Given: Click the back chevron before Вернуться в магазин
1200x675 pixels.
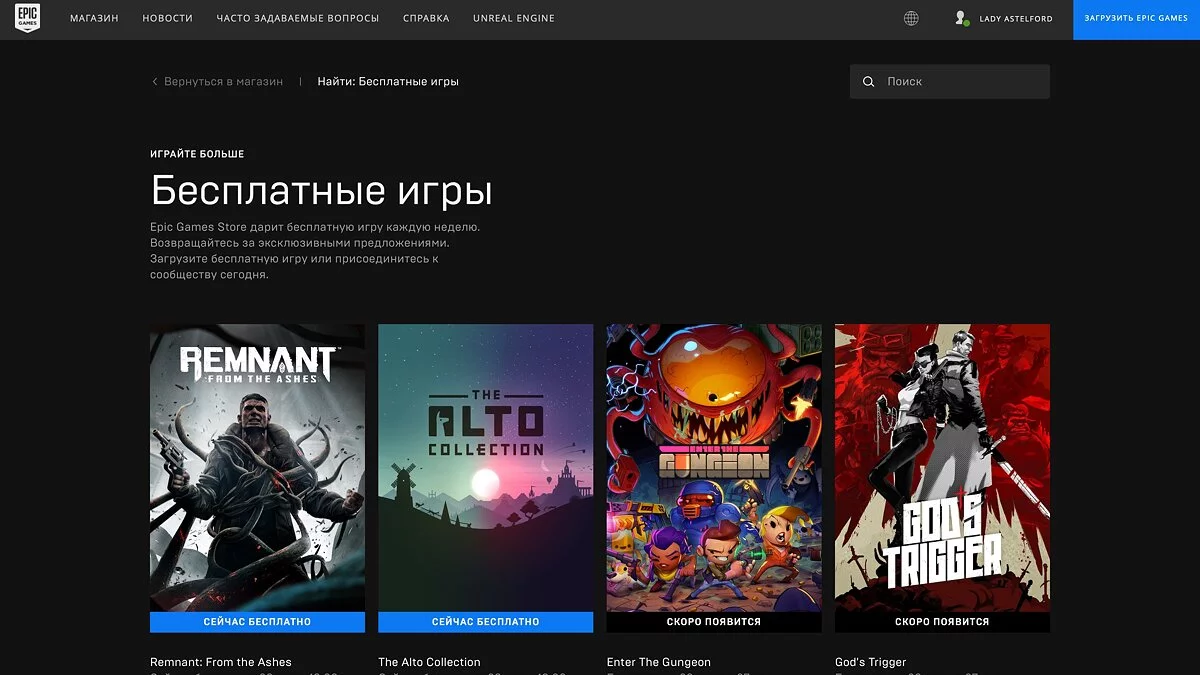Looking at the screenshot, I should [155, 82].
